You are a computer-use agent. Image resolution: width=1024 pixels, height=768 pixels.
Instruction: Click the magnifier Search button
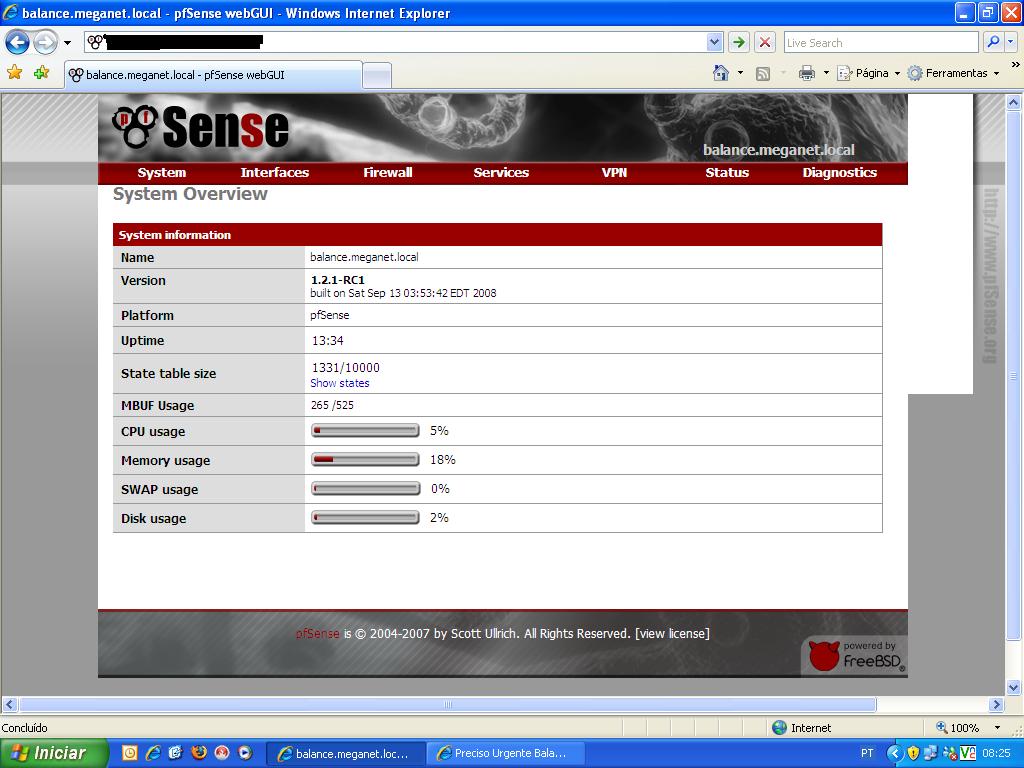point(993,42)
